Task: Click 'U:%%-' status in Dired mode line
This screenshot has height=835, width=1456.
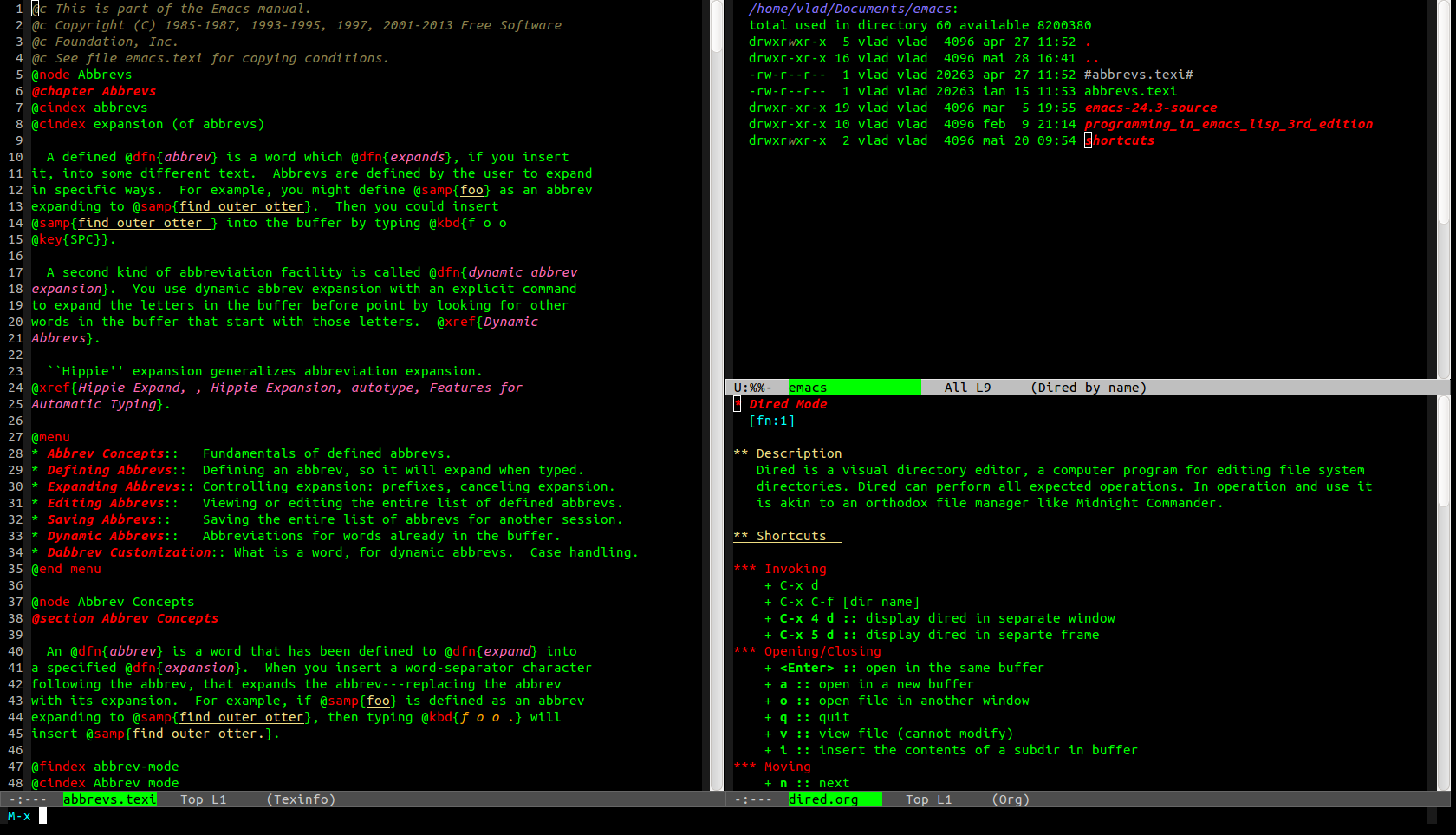Action: tap(752, 388)
